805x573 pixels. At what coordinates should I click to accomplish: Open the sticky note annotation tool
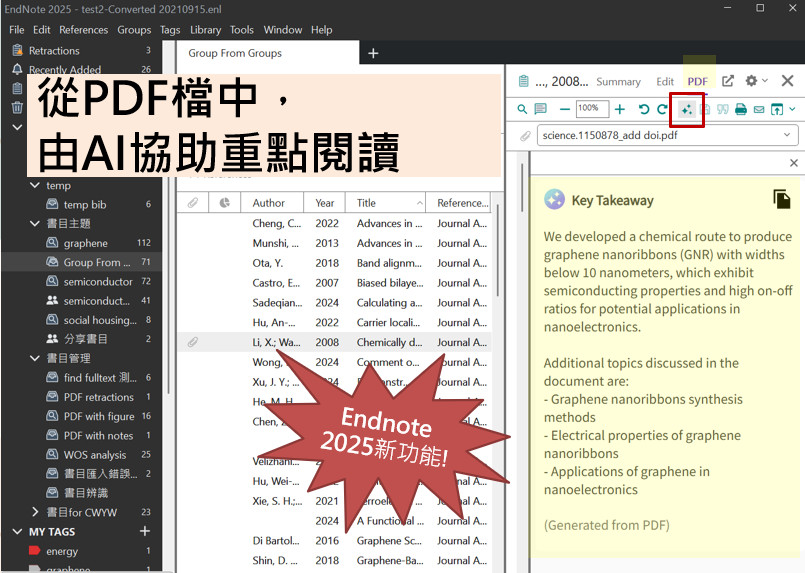pos(540,109)
